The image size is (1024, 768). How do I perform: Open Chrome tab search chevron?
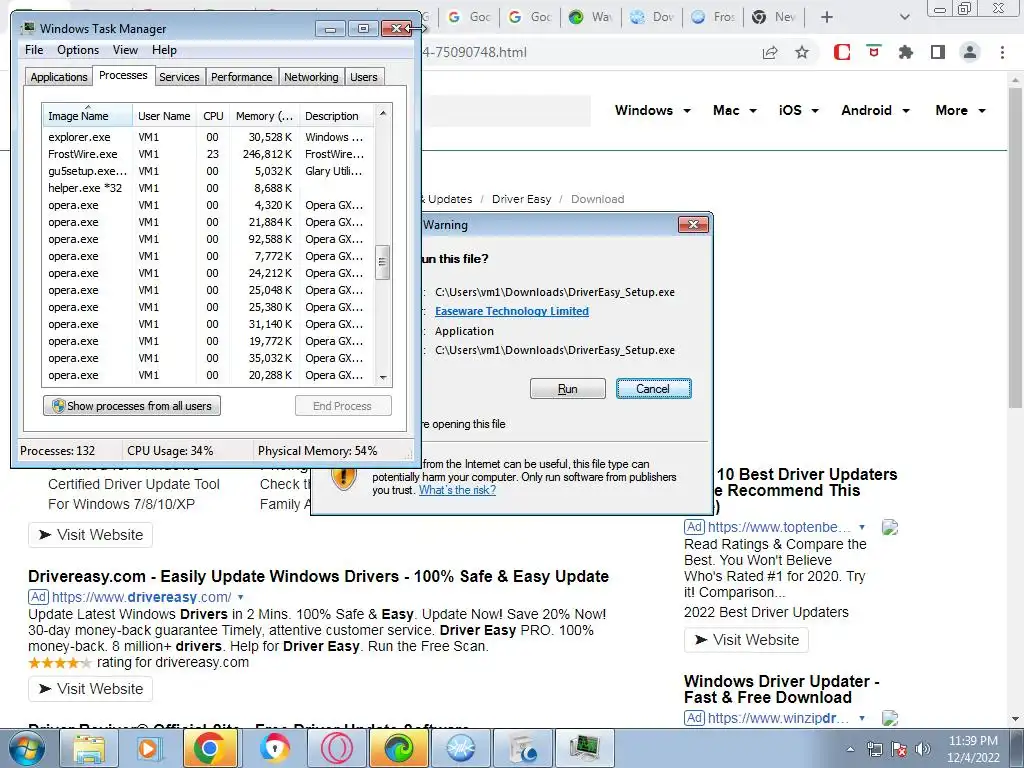click(x=904, y=17)
